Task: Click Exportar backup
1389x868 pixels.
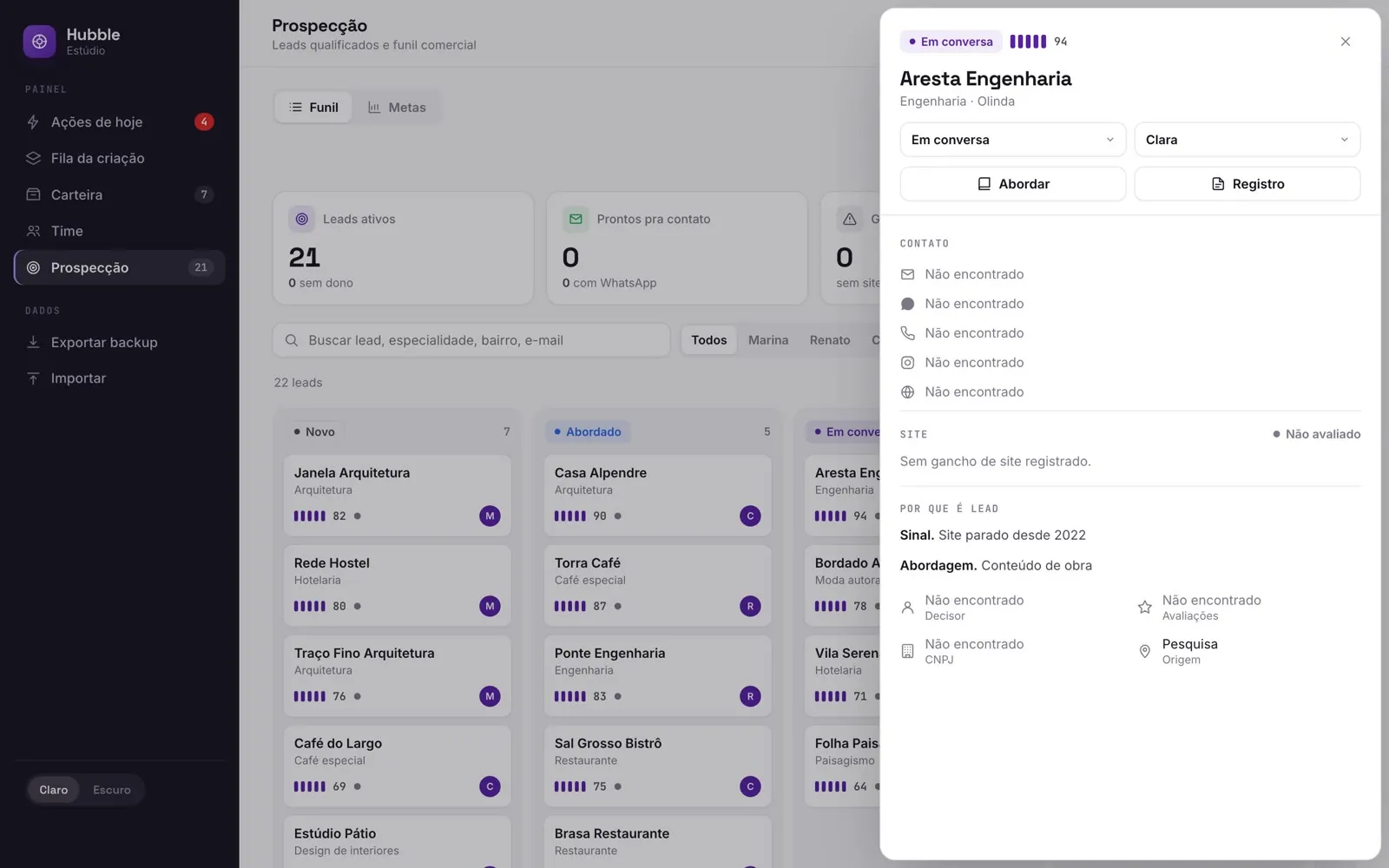Action: pyautogui.click(x=120, y=342)
